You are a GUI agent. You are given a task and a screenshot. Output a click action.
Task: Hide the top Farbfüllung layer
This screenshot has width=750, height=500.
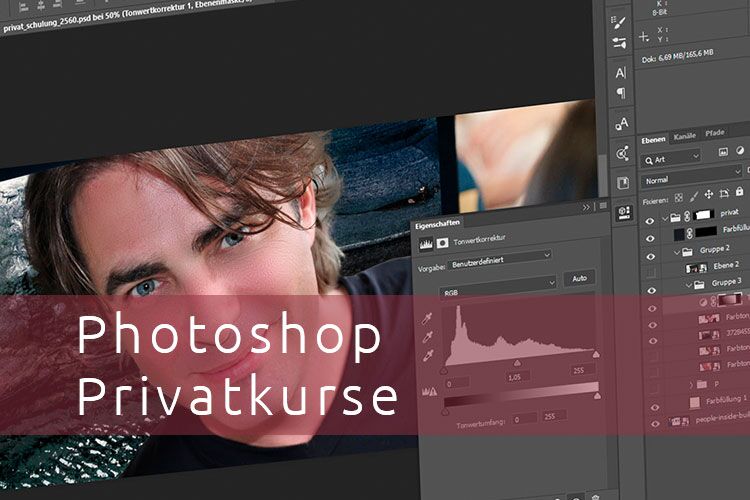coord(650,238)
